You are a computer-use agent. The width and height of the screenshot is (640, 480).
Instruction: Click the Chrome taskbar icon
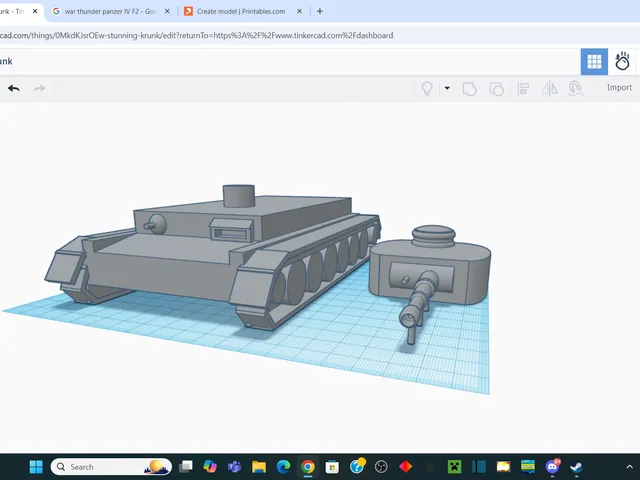coord(308,467)
